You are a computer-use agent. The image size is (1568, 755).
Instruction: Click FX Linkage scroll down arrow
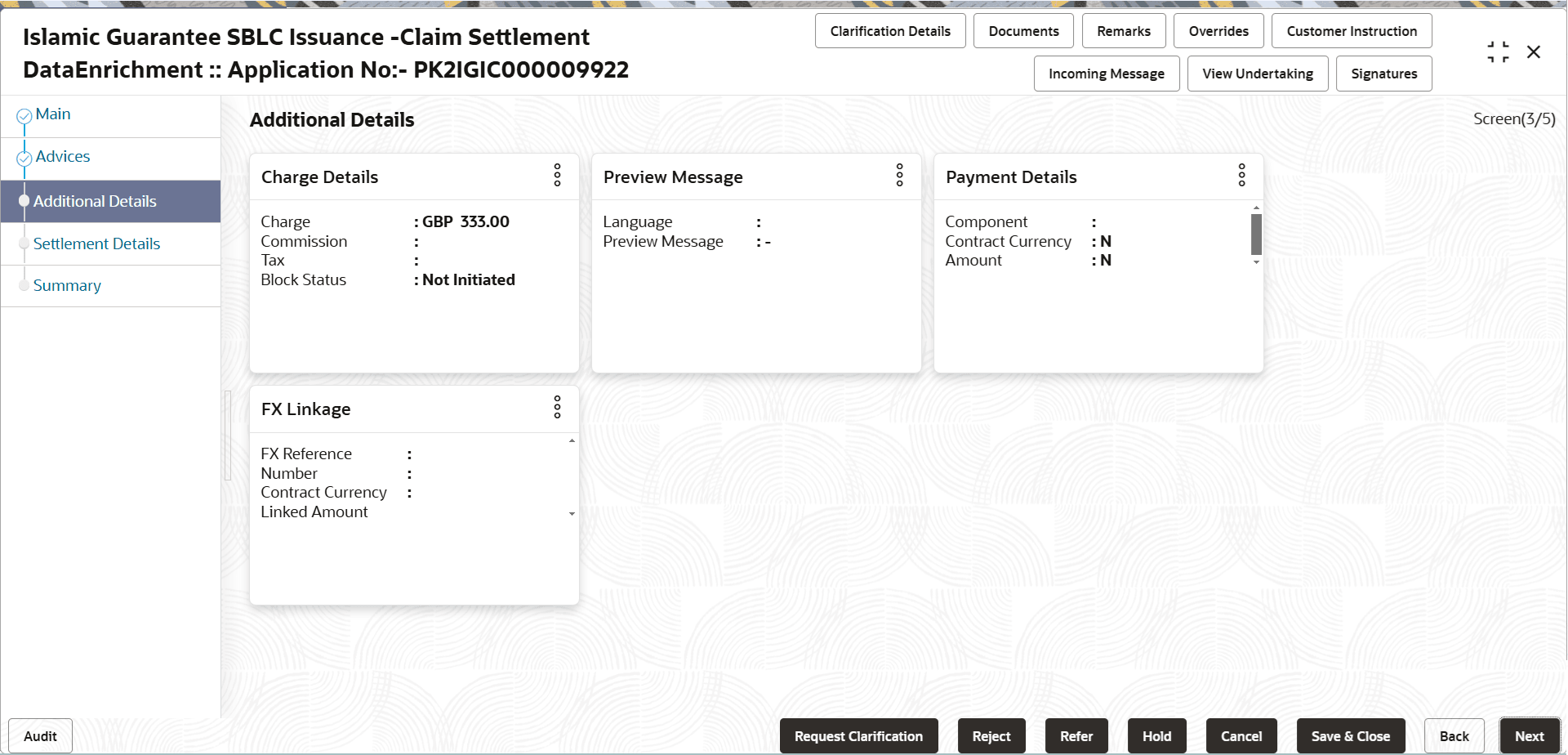[572, 514]
